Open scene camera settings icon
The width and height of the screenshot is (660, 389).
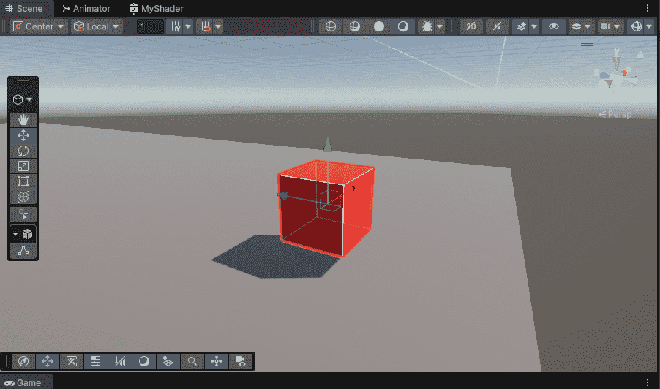[605, 27]
